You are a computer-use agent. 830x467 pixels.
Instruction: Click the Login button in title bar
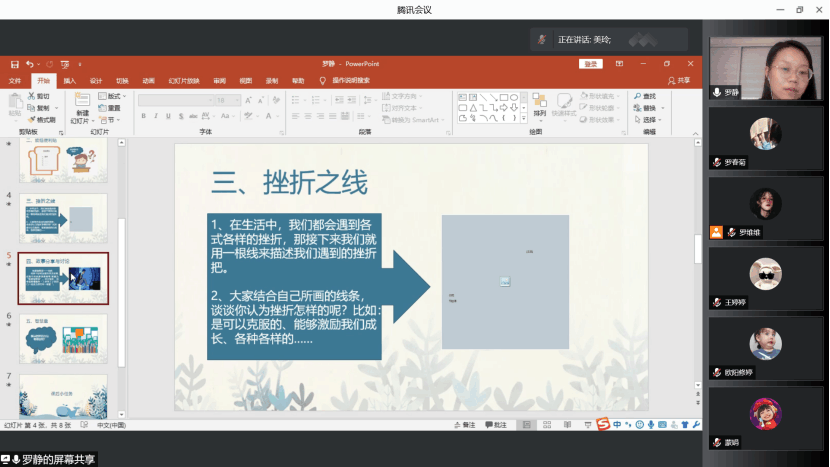(591, 64)
